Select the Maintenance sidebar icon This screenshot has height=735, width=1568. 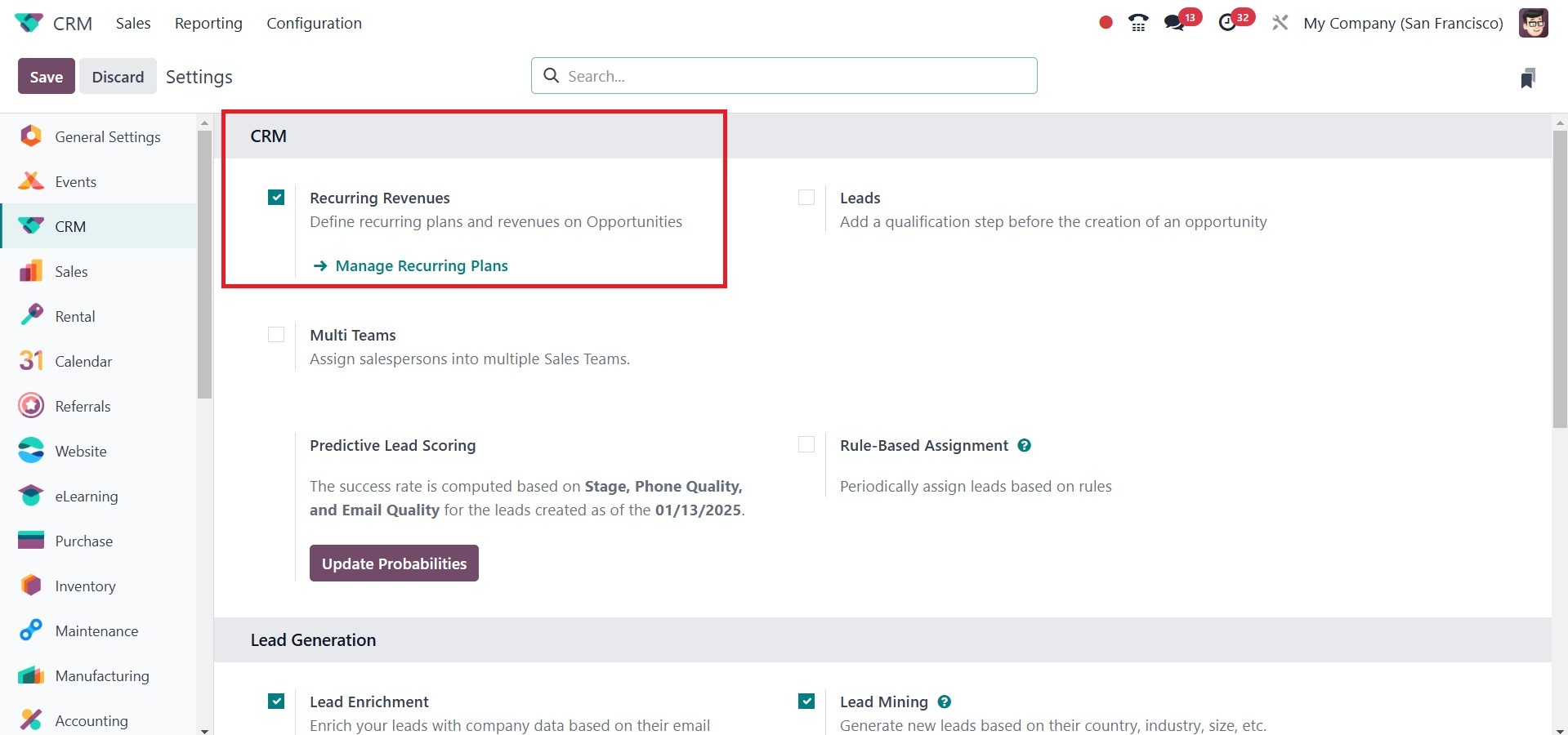31,630
